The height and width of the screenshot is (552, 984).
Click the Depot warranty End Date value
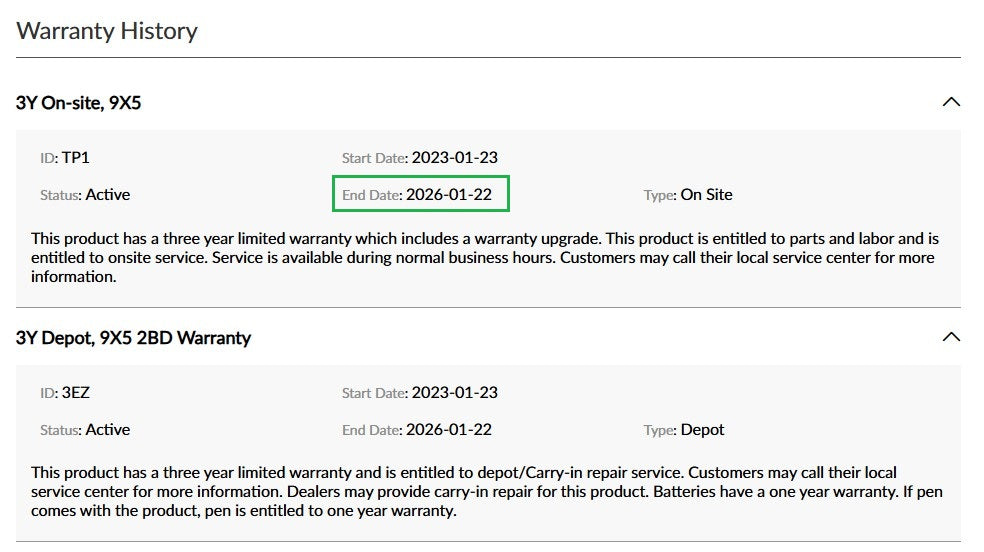click(448, 430)
